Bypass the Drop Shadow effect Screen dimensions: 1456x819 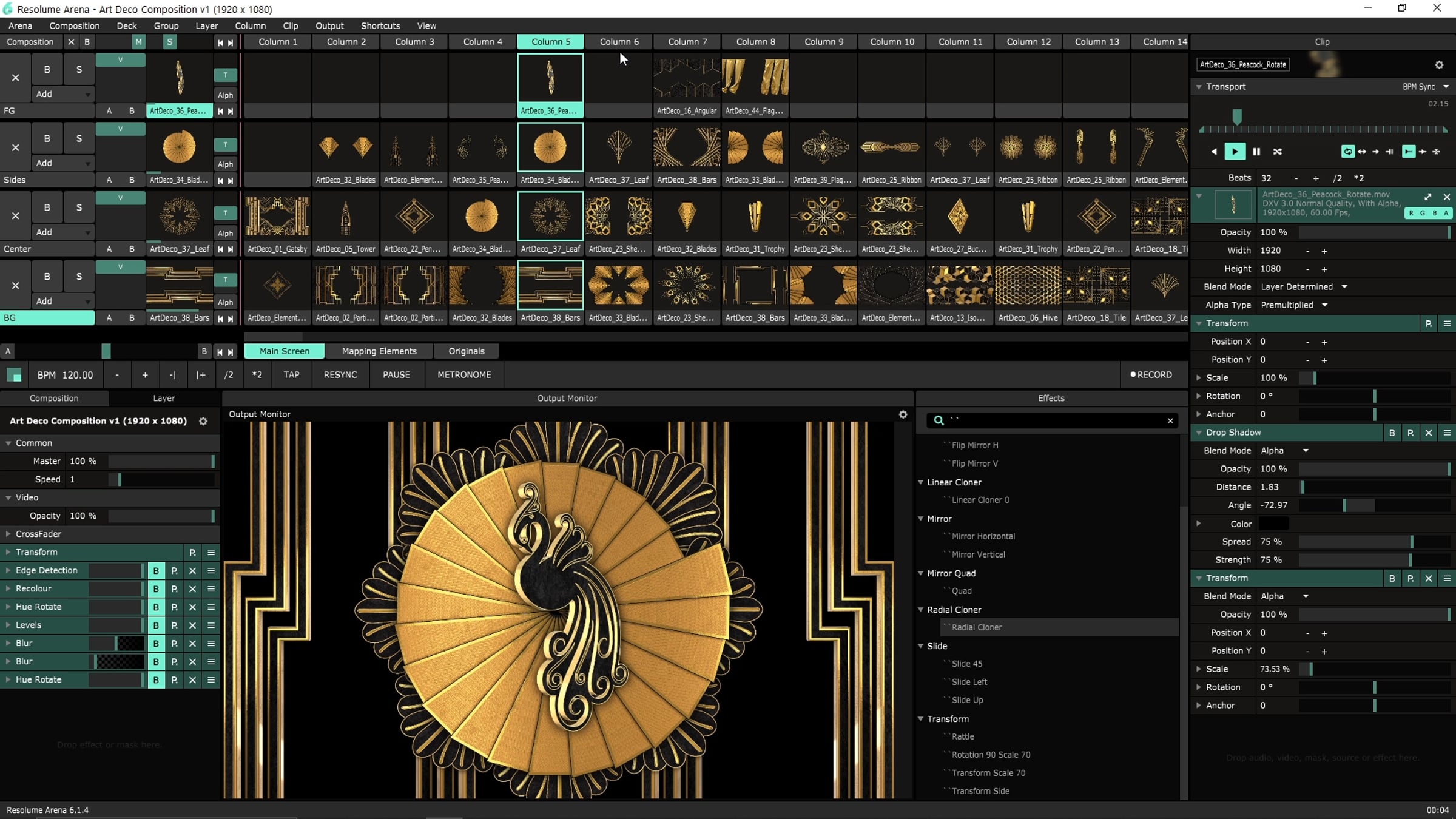coord(1392,433)
